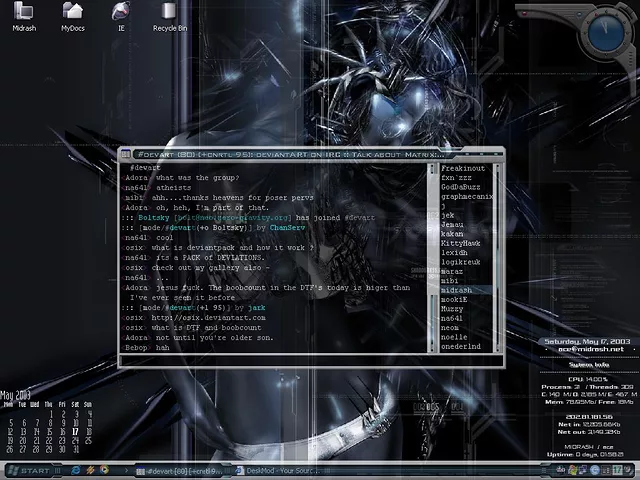Select user onederlnd in nick list
The width and height of the screenshot is (640, 480).
pos(460,347)
